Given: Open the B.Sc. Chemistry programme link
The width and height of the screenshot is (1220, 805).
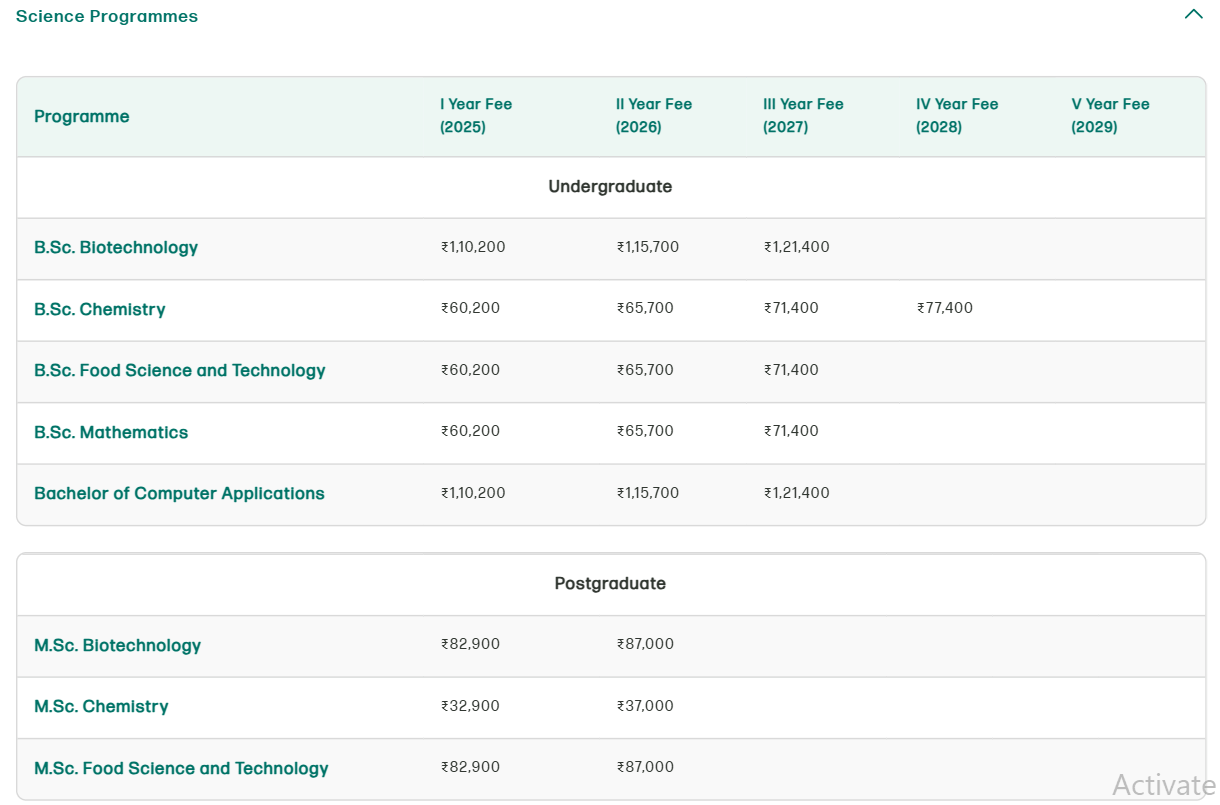Looking at the screenshot, I should coord(100,309).
